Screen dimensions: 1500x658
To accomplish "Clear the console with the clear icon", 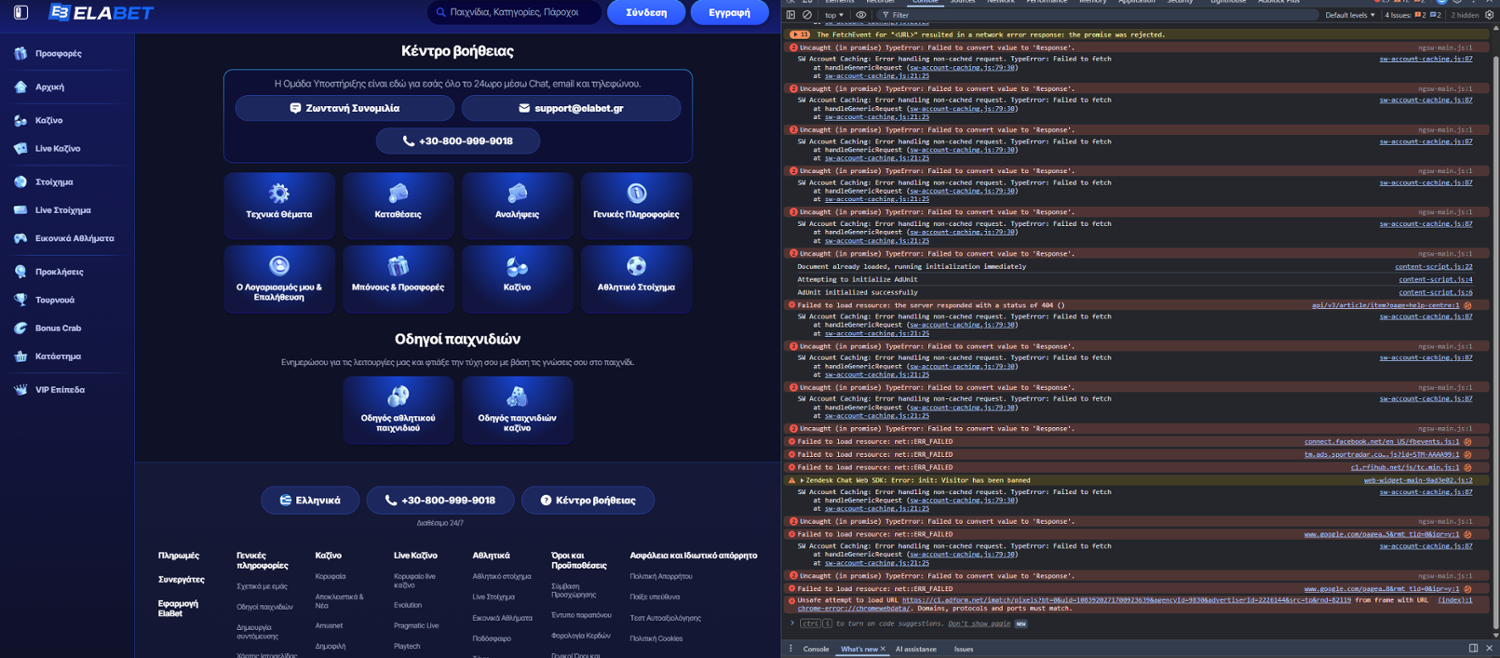I will point(807,15).
